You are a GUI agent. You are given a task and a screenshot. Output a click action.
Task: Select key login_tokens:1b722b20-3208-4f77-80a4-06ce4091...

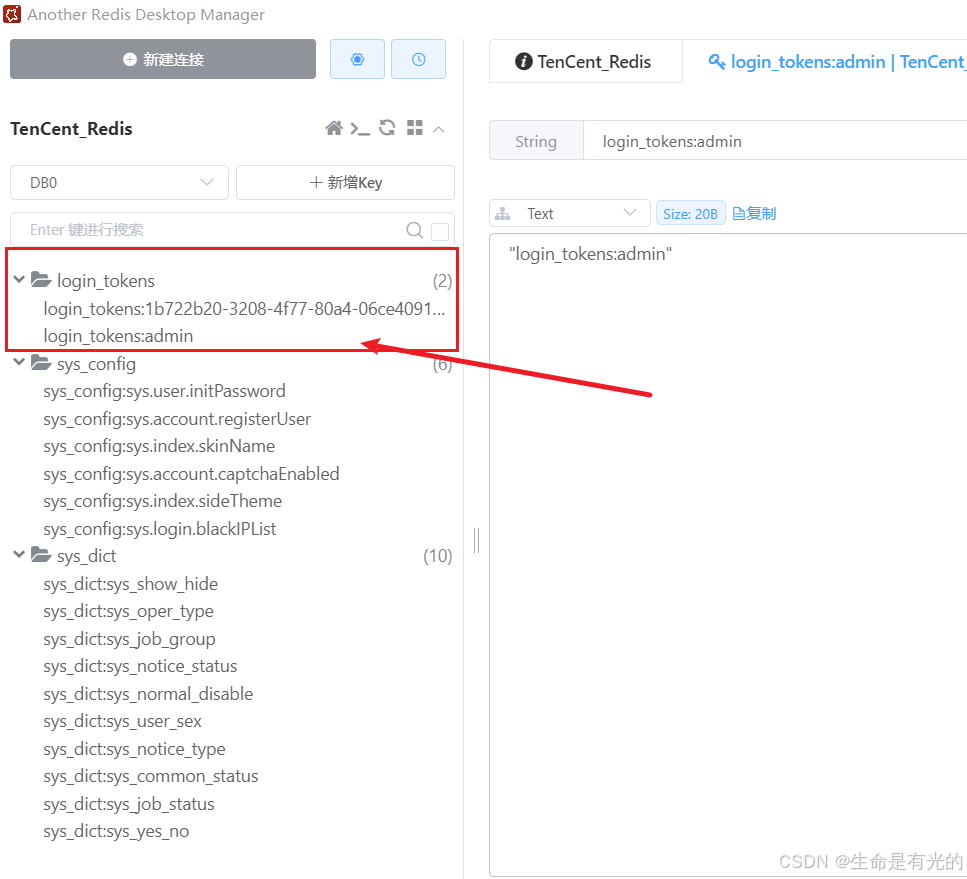[244, 308]
